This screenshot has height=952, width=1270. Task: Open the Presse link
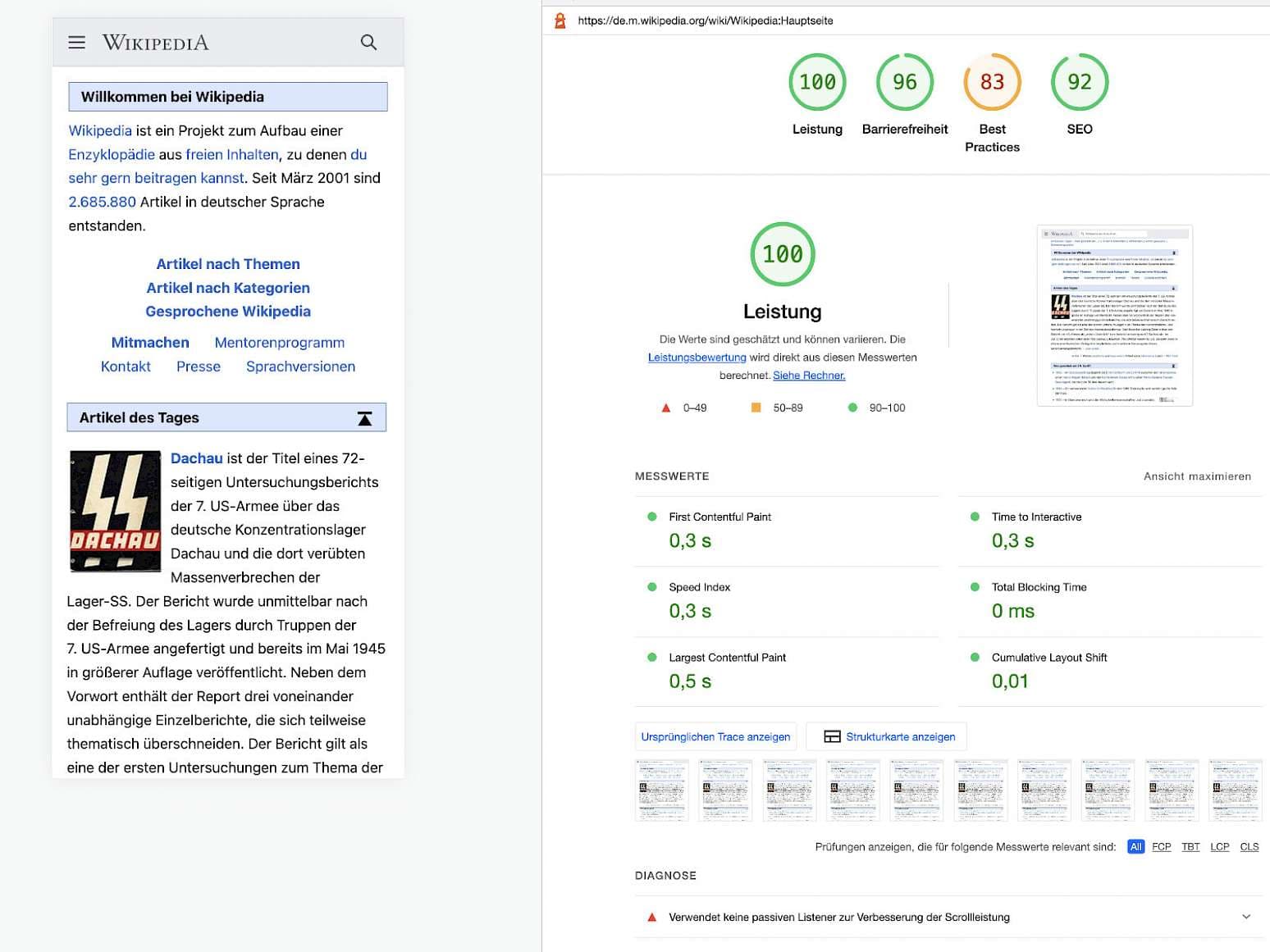(x=199, y=367)
